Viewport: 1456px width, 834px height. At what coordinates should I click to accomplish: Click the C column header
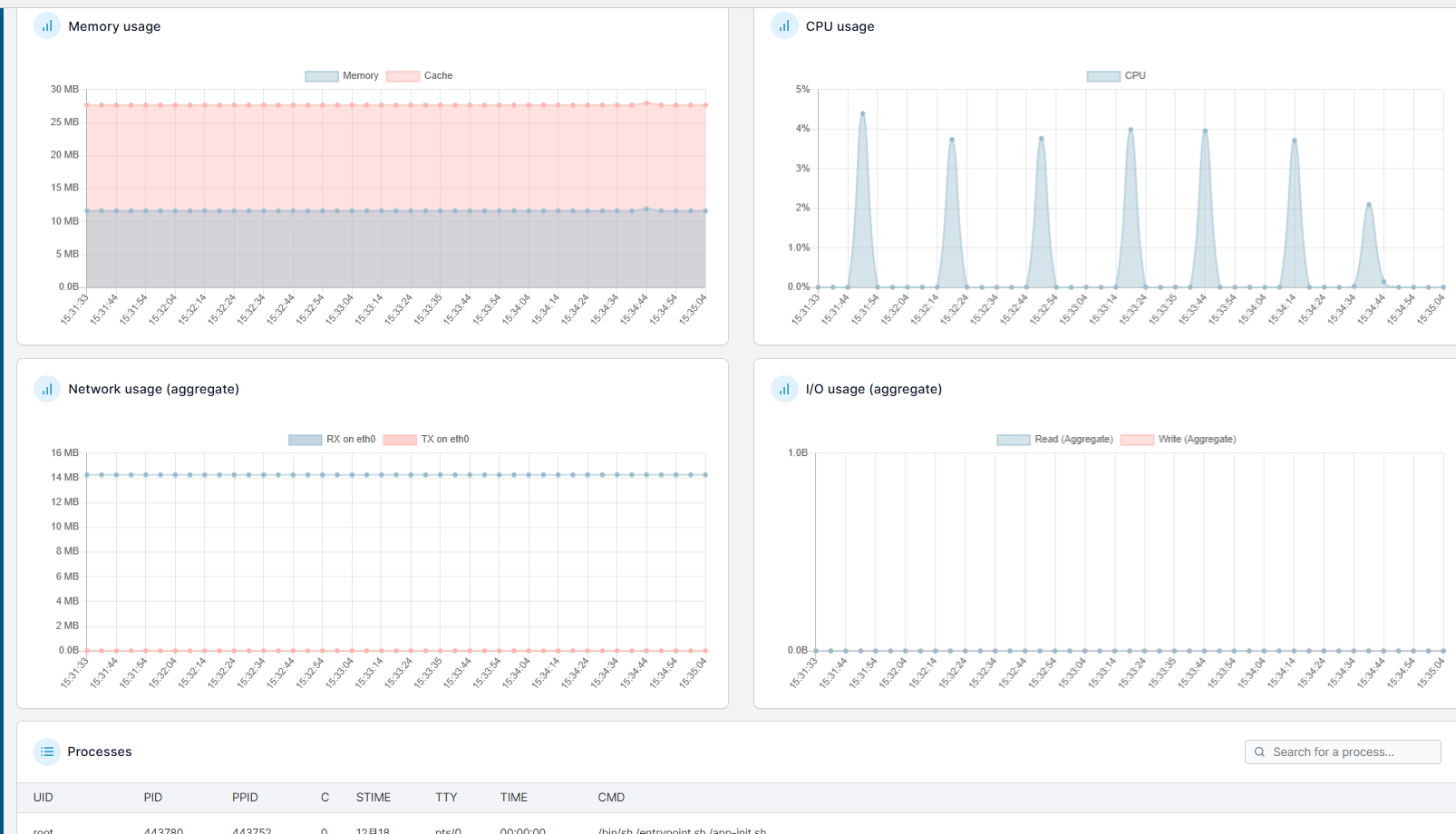pos(325,798)
